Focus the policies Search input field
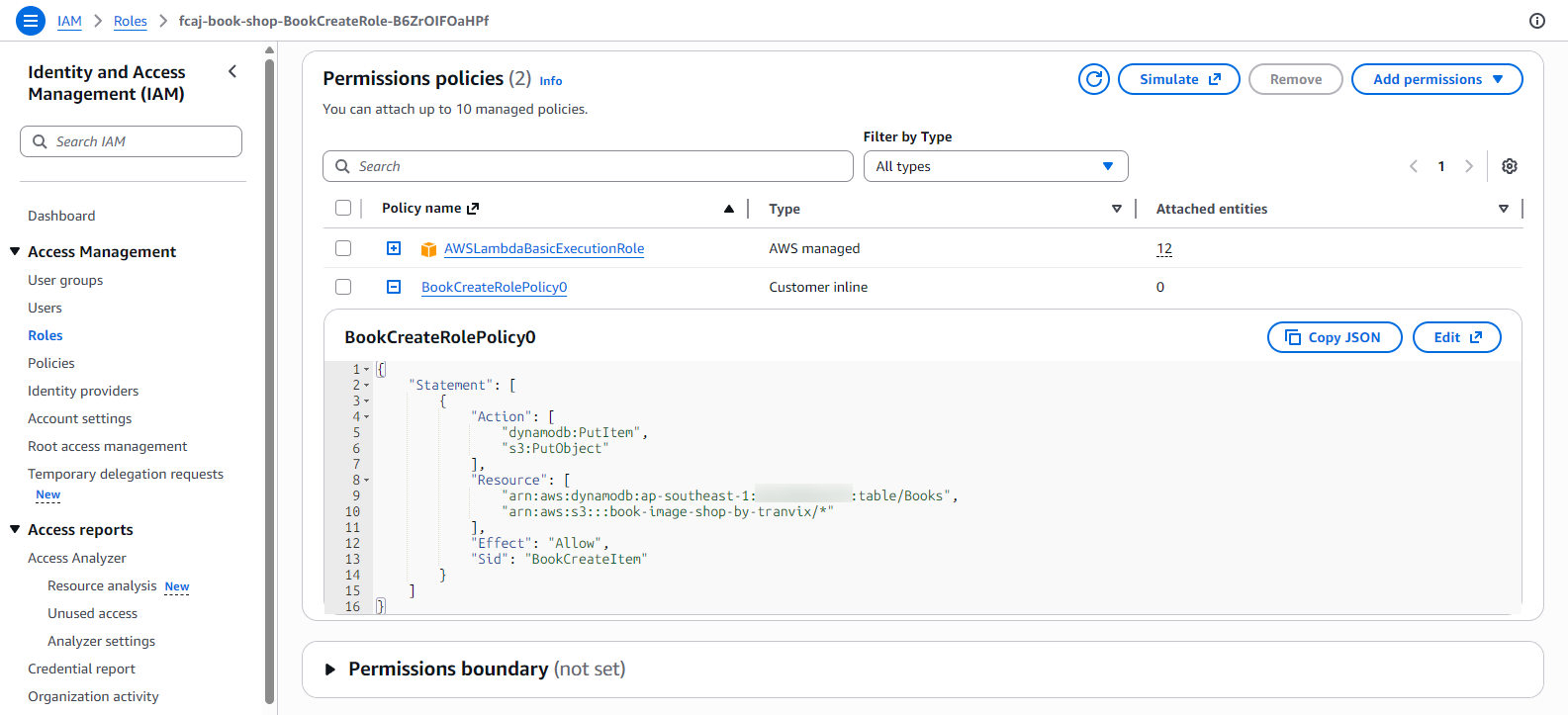Screen dimensions: 1568x715 (x=588, y=166)
